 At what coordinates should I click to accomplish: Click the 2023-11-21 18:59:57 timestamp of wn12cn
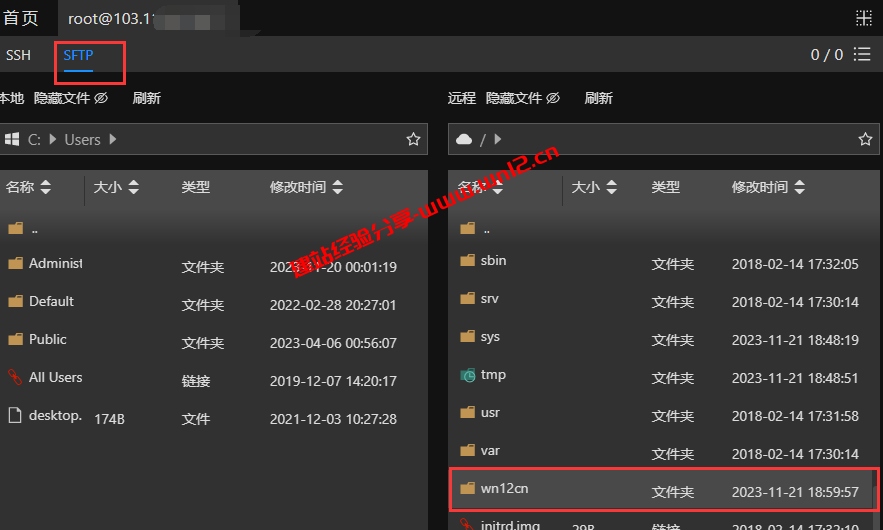pos(795,492)
